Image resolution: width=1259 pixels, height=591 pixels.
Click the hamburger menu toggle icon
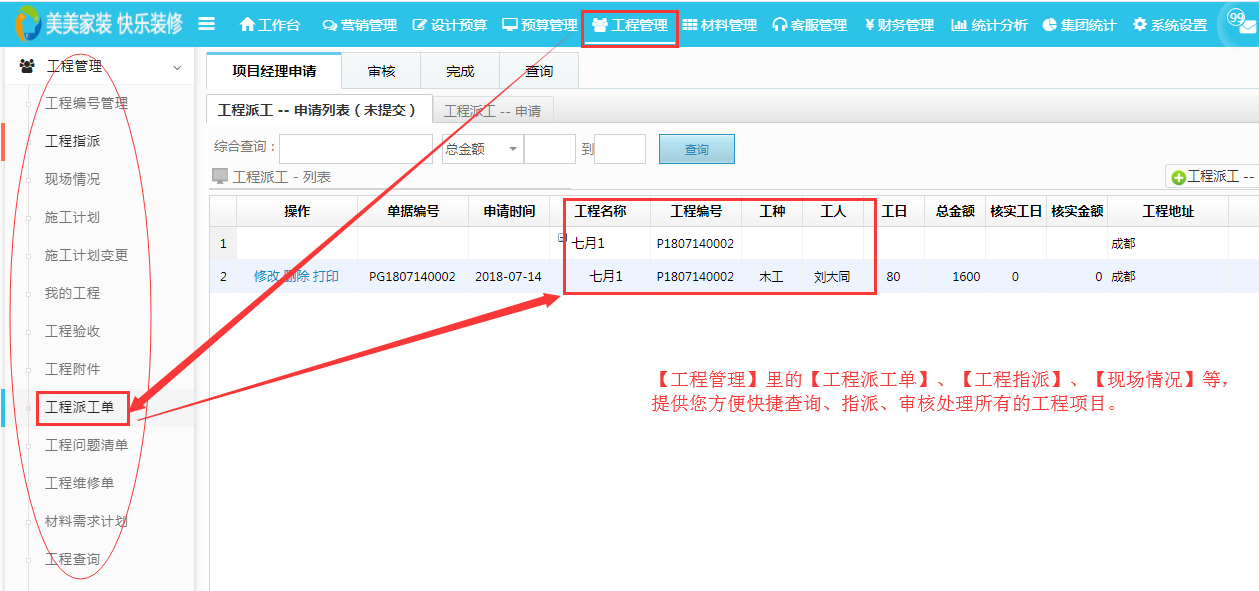[x=207, y=24]
